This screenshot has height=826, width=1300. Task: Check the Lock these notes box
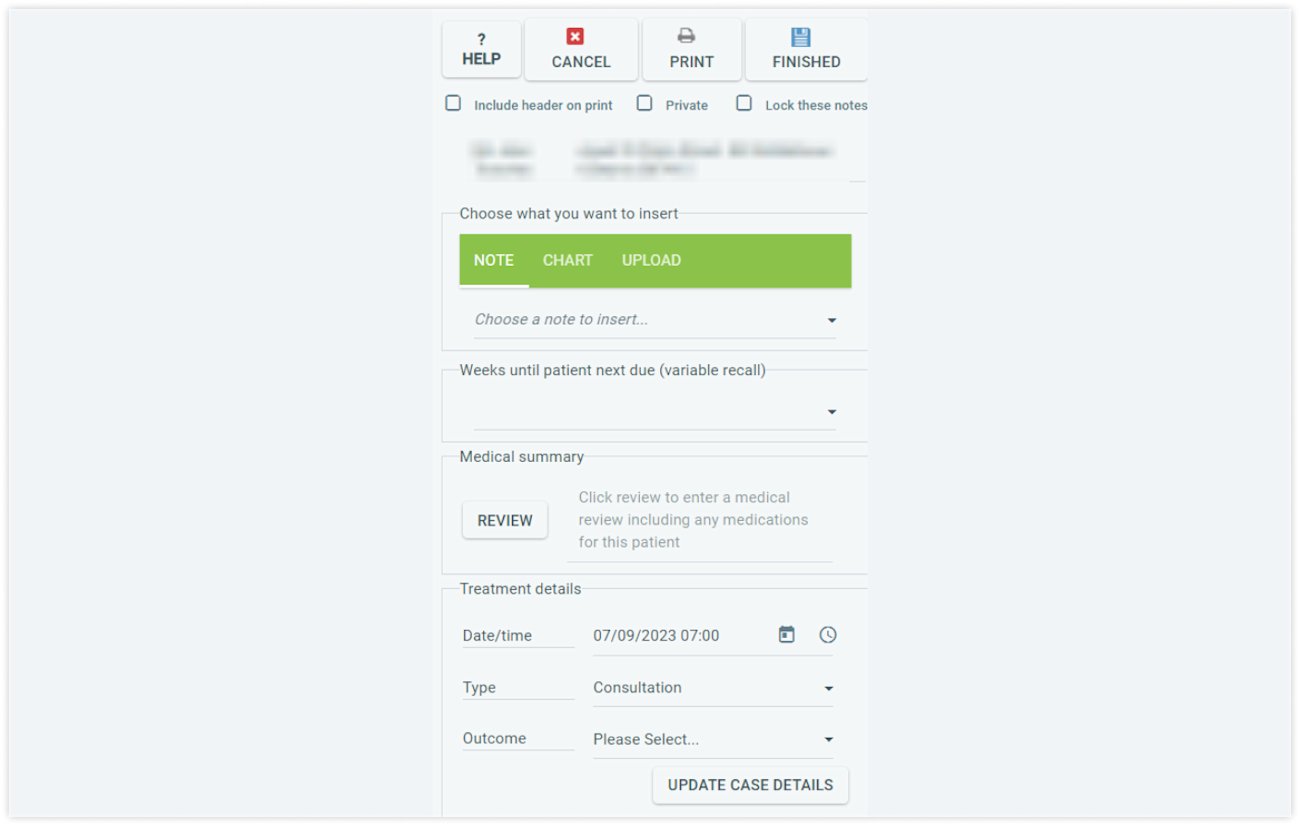point(744,103)
